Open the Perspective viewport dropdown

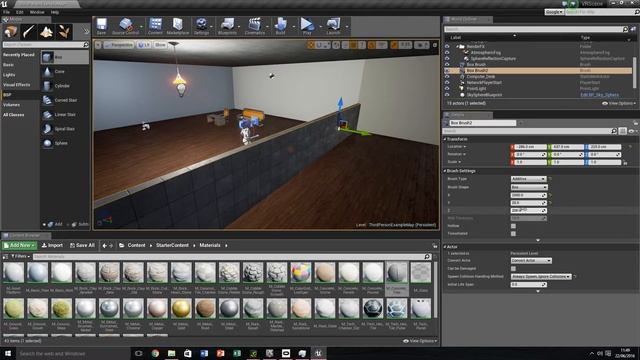[x=119, y=45]
